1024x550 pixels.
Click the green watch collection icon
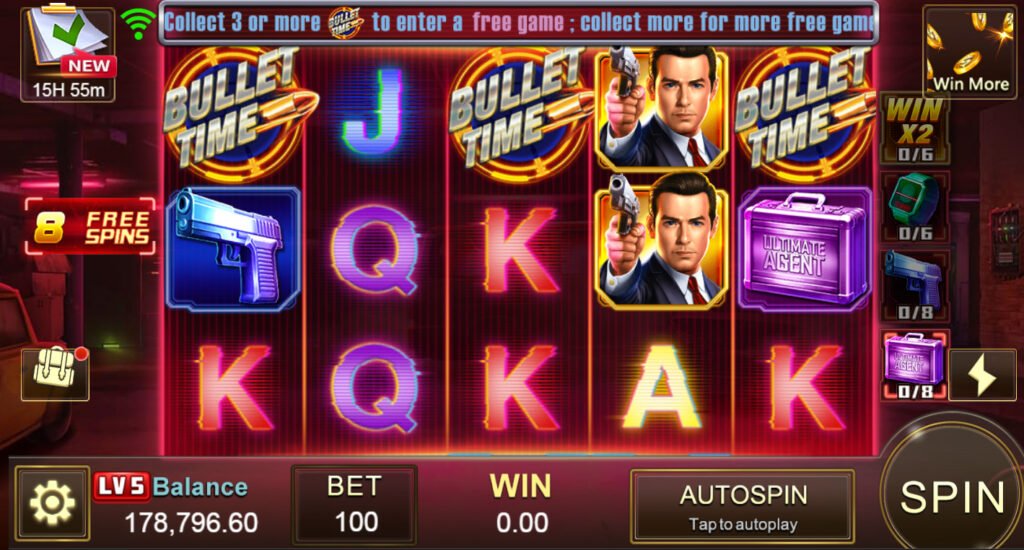914,207
